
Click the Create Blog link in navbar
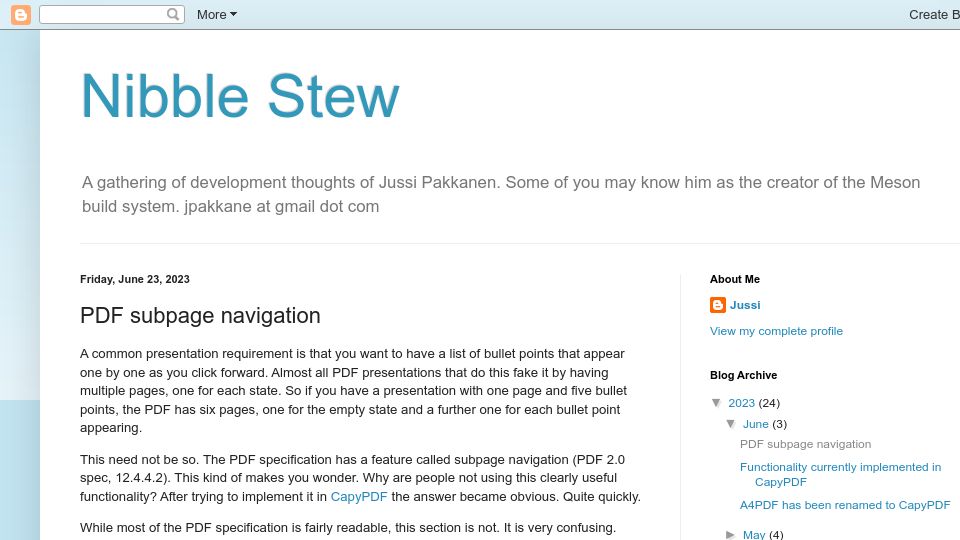(934, 15)
